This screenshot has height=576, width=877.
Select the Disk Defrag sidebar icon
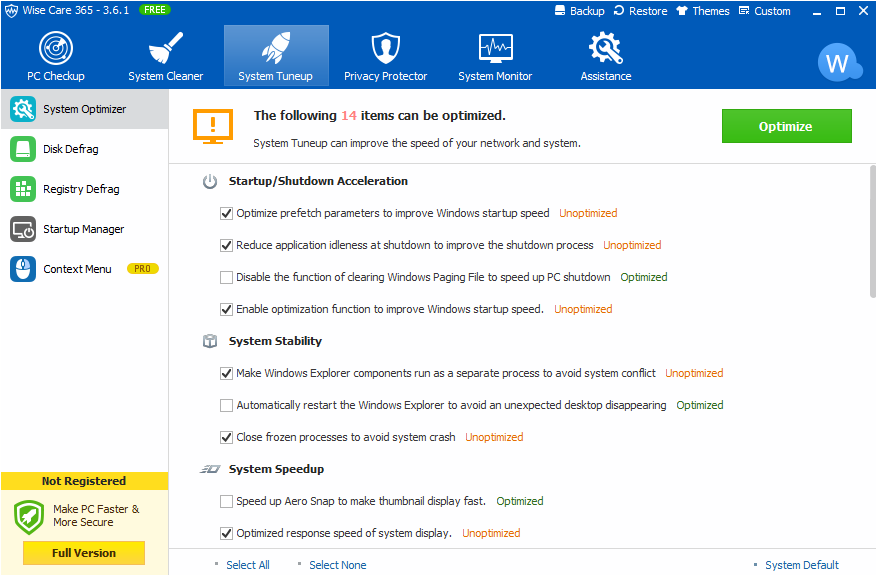[x=23, y=149]
